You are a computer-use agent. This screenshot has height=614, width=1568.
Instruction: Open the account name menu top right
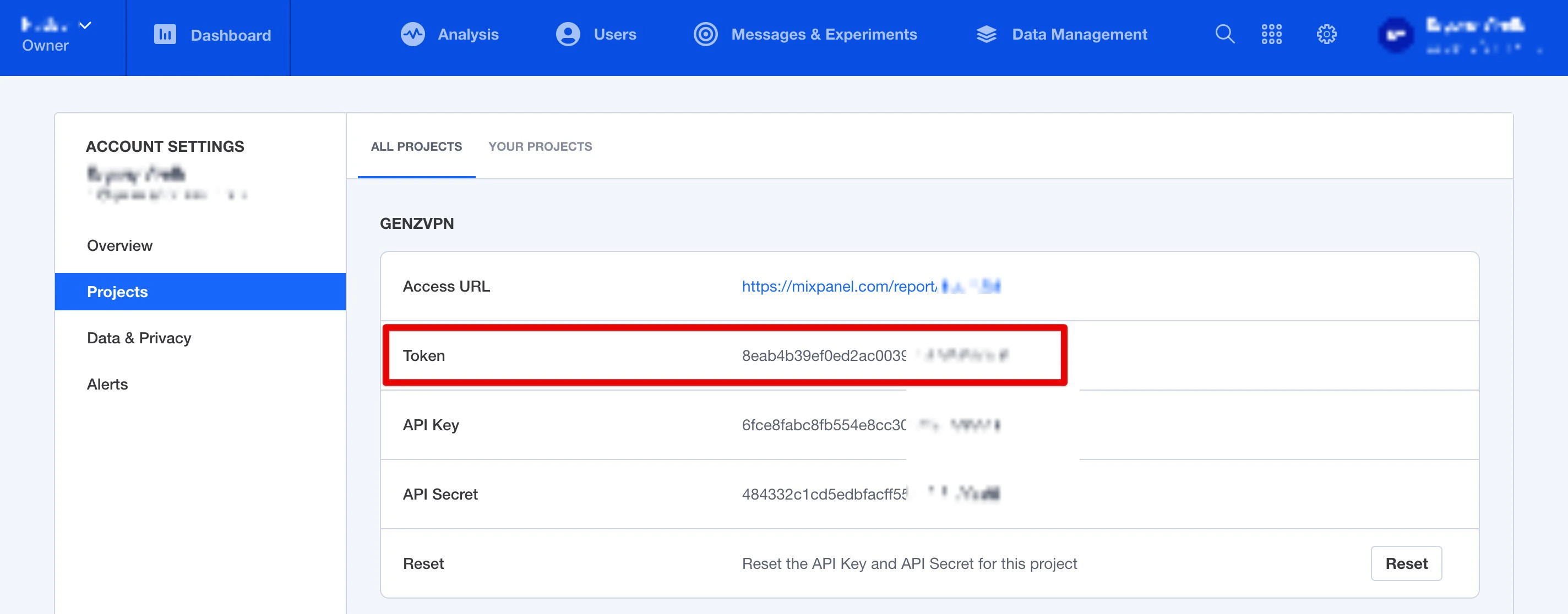[x=1474, y=25]
